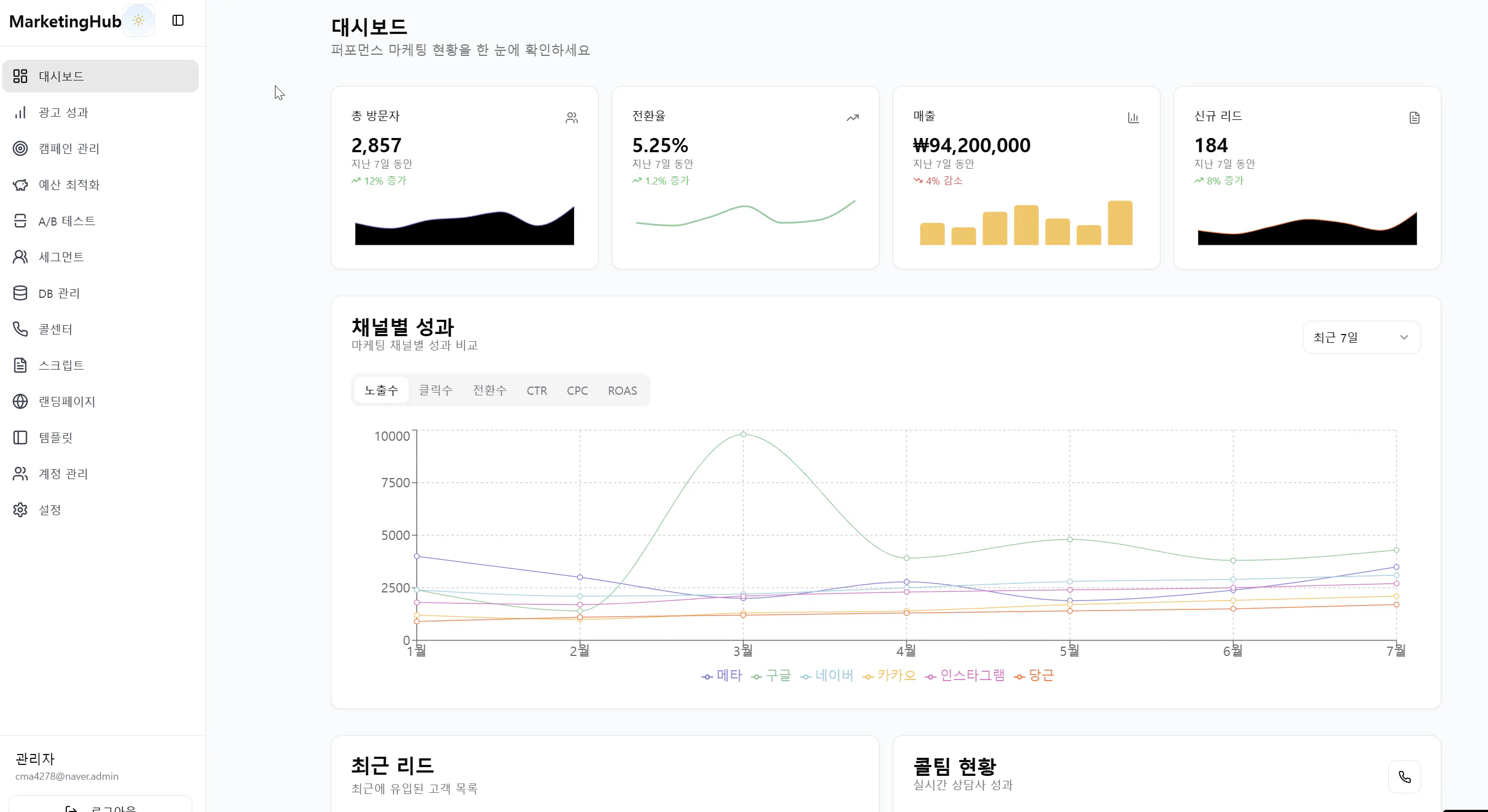
Task: Open 스크립트 document icon
Action: click(x=20, y=366)
